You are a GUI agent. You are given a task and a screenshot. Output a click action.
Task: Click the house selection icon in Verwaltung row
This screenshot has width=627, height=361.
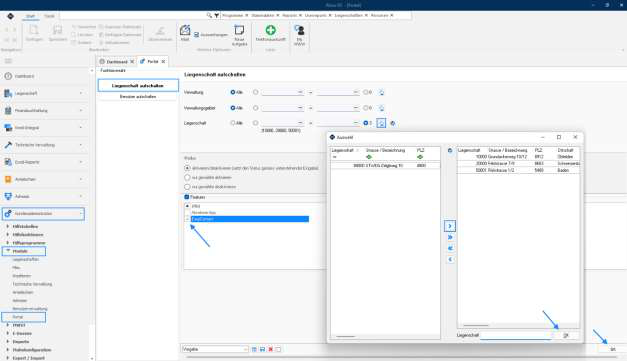pos(381,92)
